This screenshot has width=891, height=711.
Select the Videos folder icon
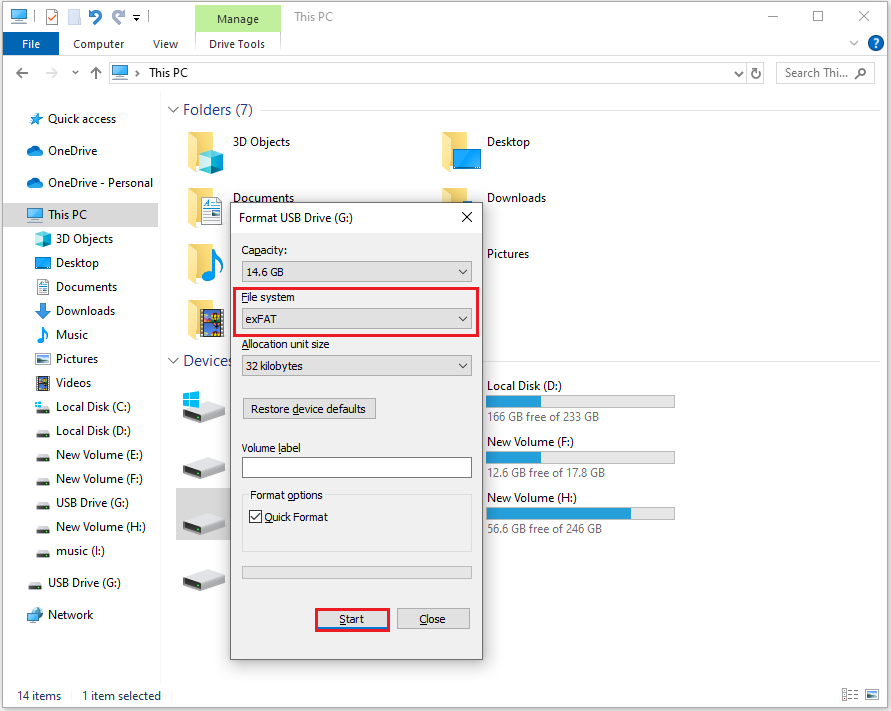(x=206, y=319)
